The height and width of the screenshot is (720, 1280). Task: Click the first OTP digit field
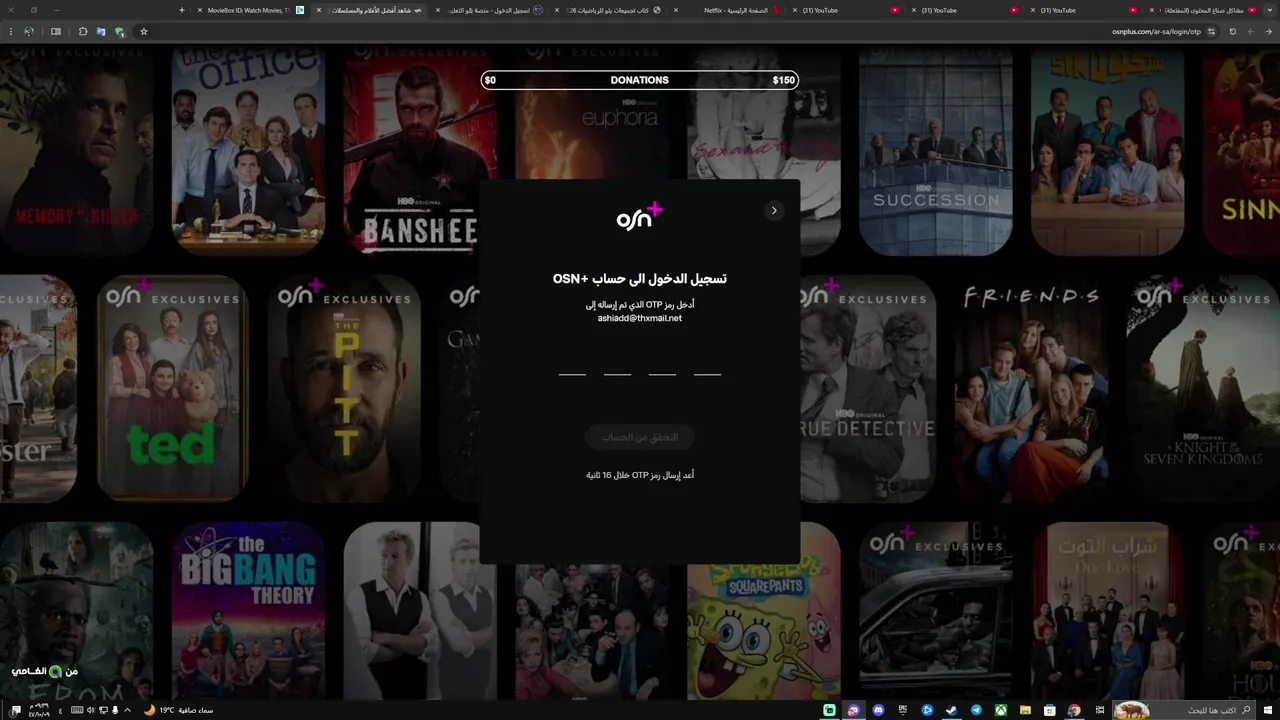pos(572,362)
